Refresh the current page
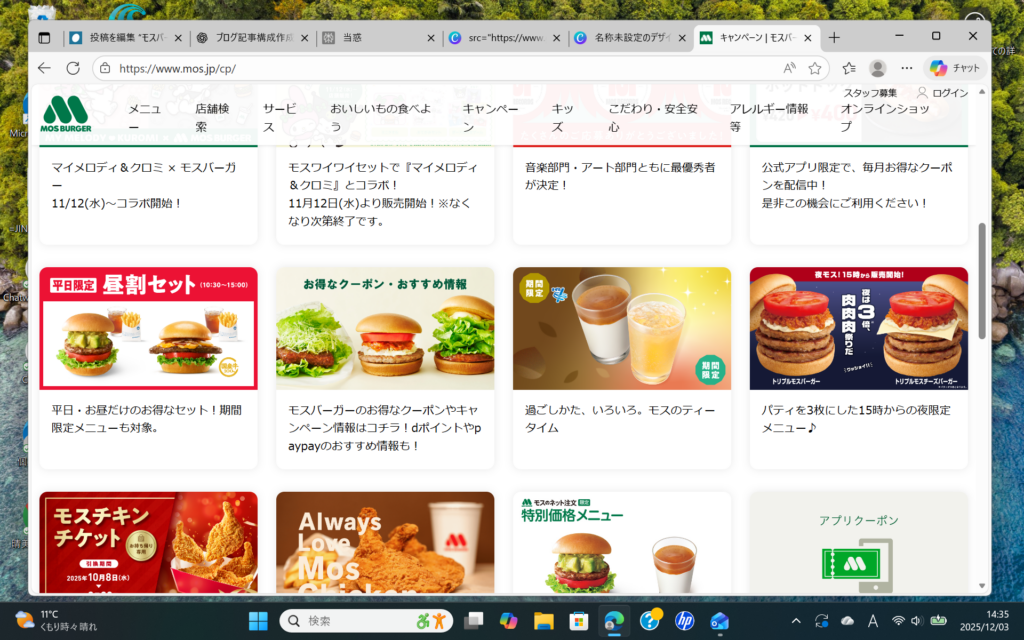The image size is (1024, 640). point(73,68)
